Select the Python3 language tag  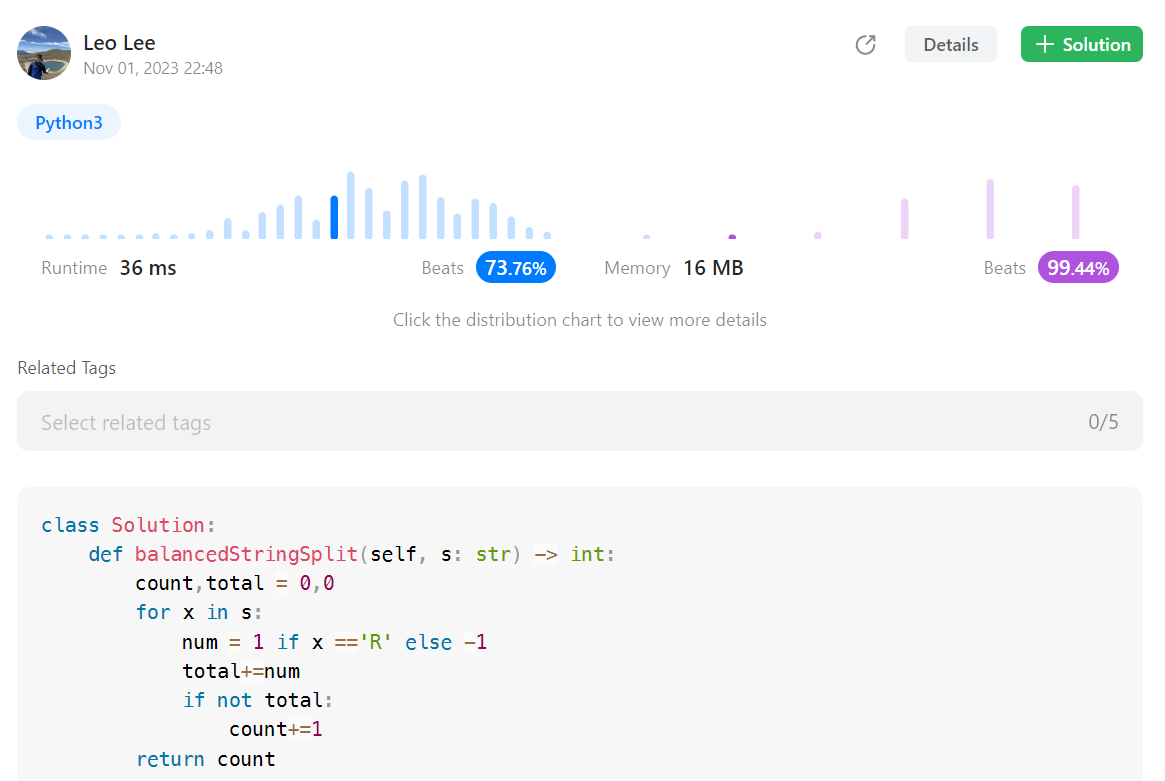point(68,122)
